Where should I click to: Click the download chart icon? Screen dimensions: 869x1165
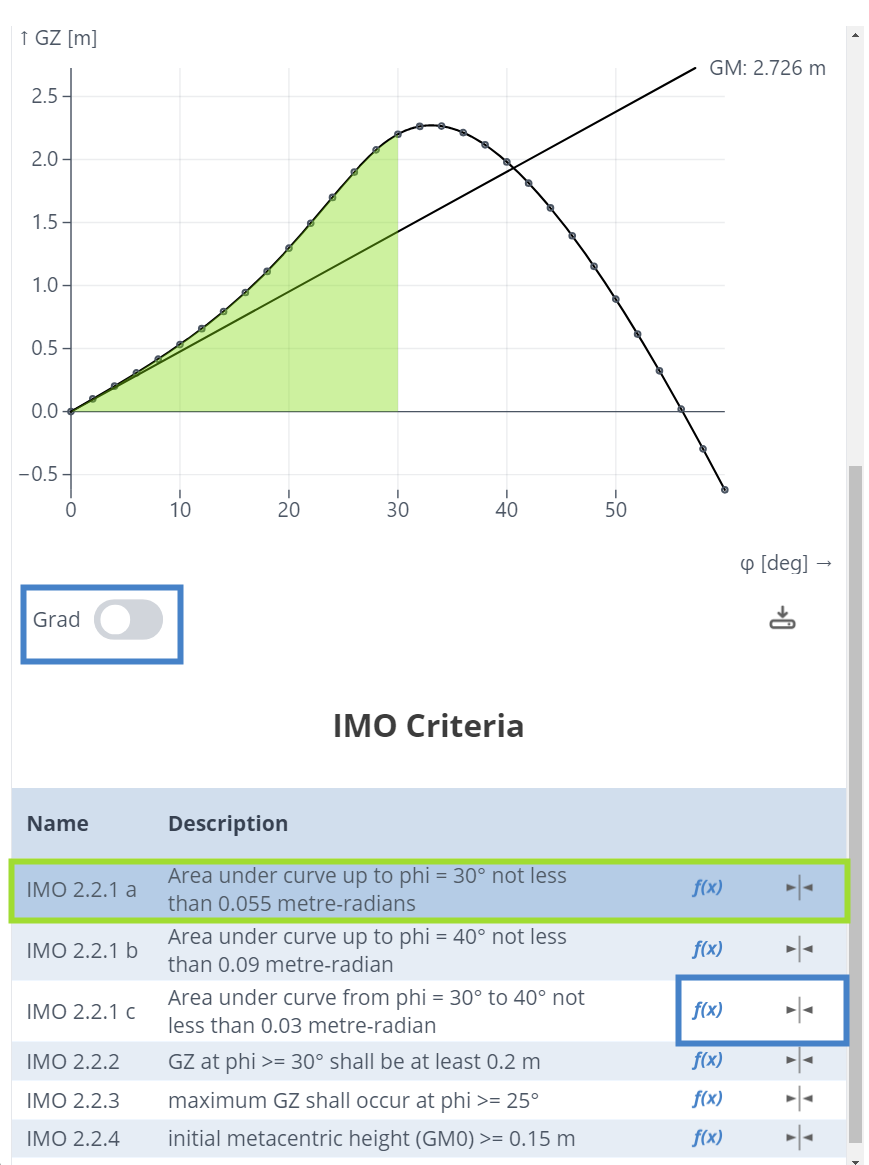[782, 619]
